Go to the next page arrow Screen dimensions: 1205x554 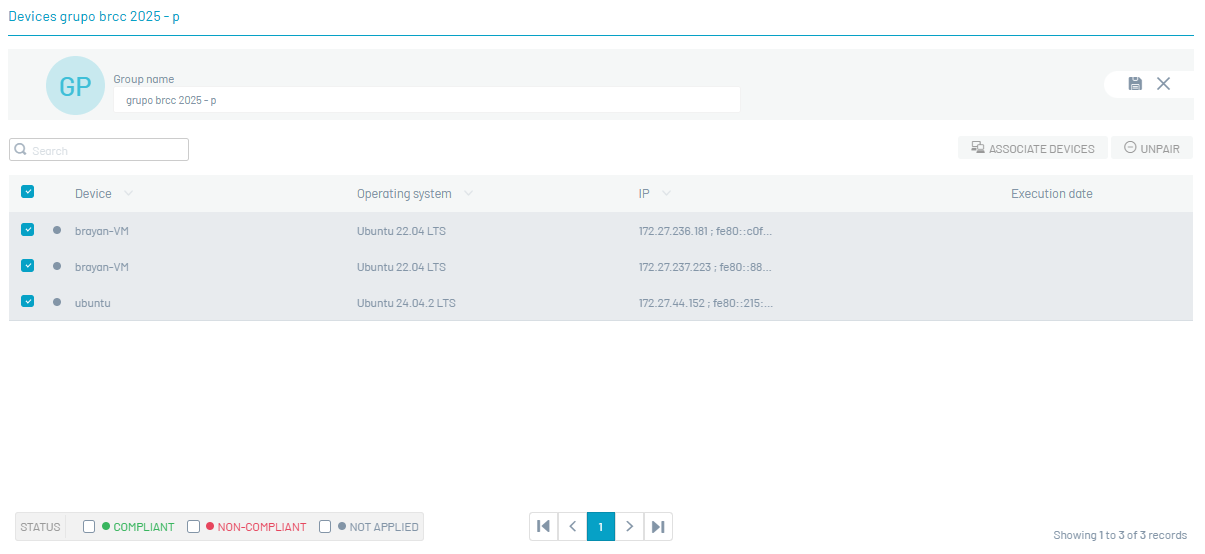[629, 526]
